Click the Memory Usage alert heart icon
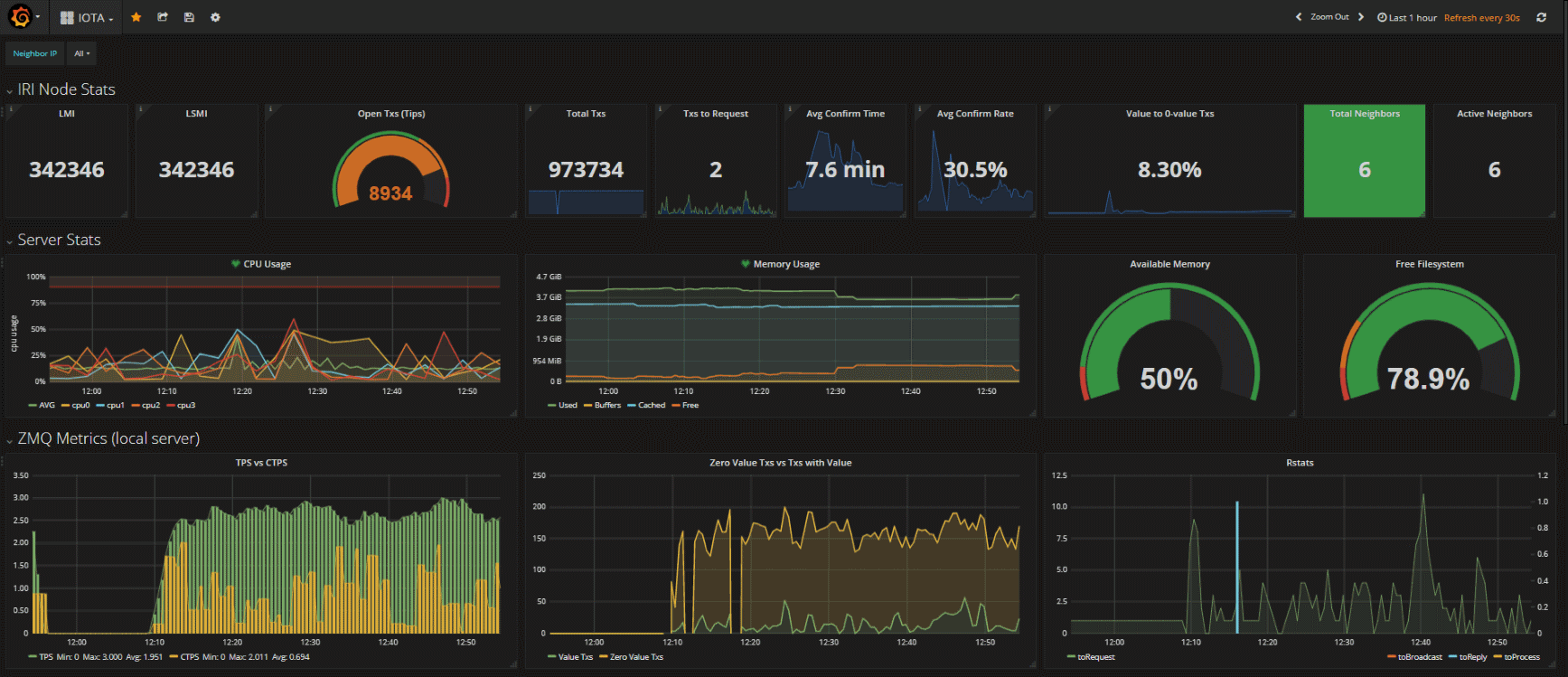1568x677 pixels. pos(746,264)
